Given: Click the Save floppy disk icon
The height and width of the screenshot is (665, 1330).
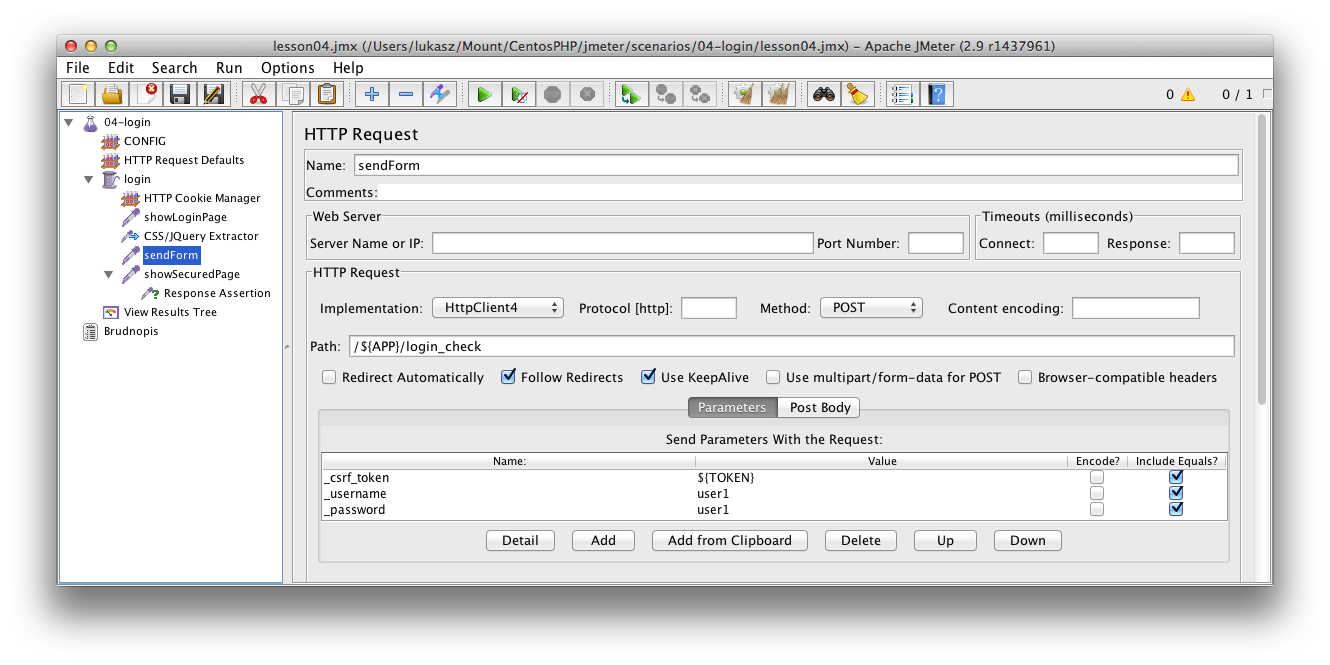Looking at the screenshot, I should coord(180,94).
